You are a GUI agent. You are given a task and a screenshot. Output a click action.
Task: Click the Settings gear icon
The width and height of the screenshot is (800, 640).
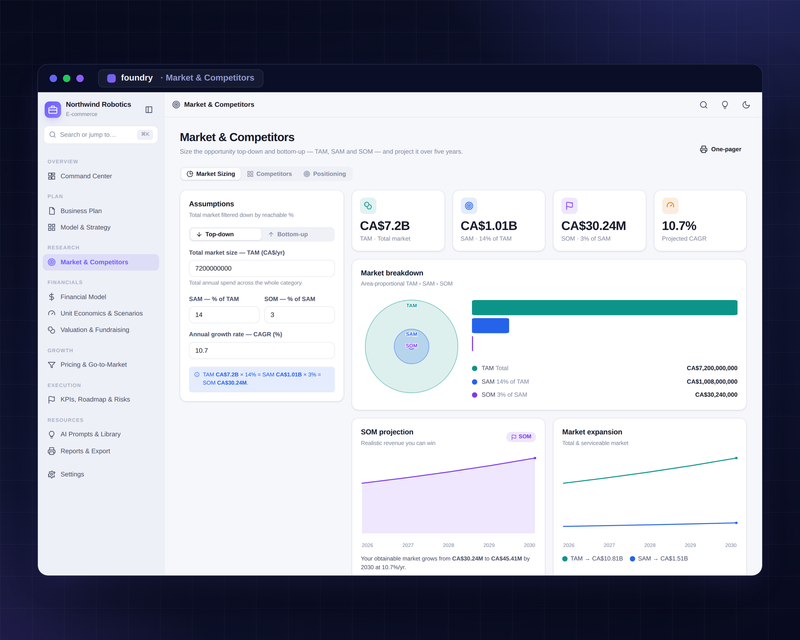(52, 474)
